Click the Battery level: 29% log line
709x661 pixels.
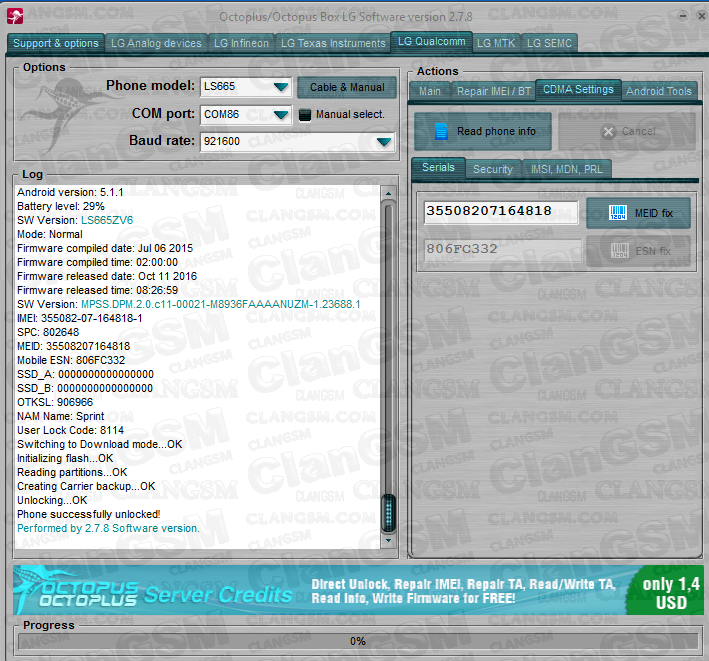coord(61,206)
